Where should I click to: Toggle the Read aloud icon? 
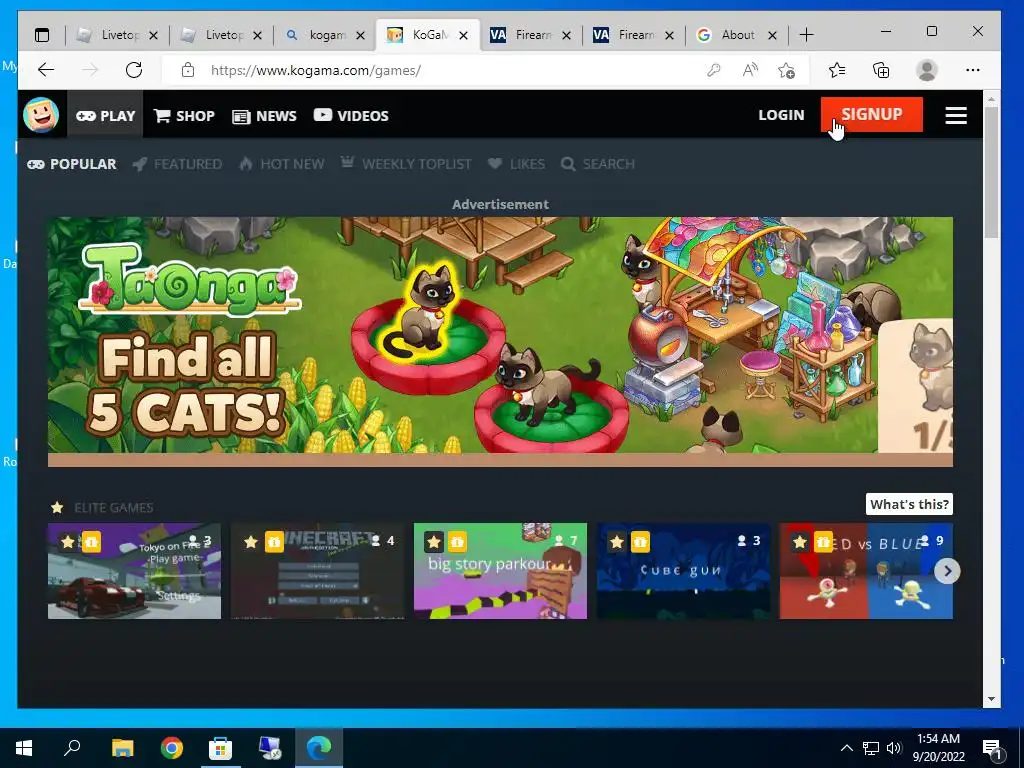coord(750,70)
